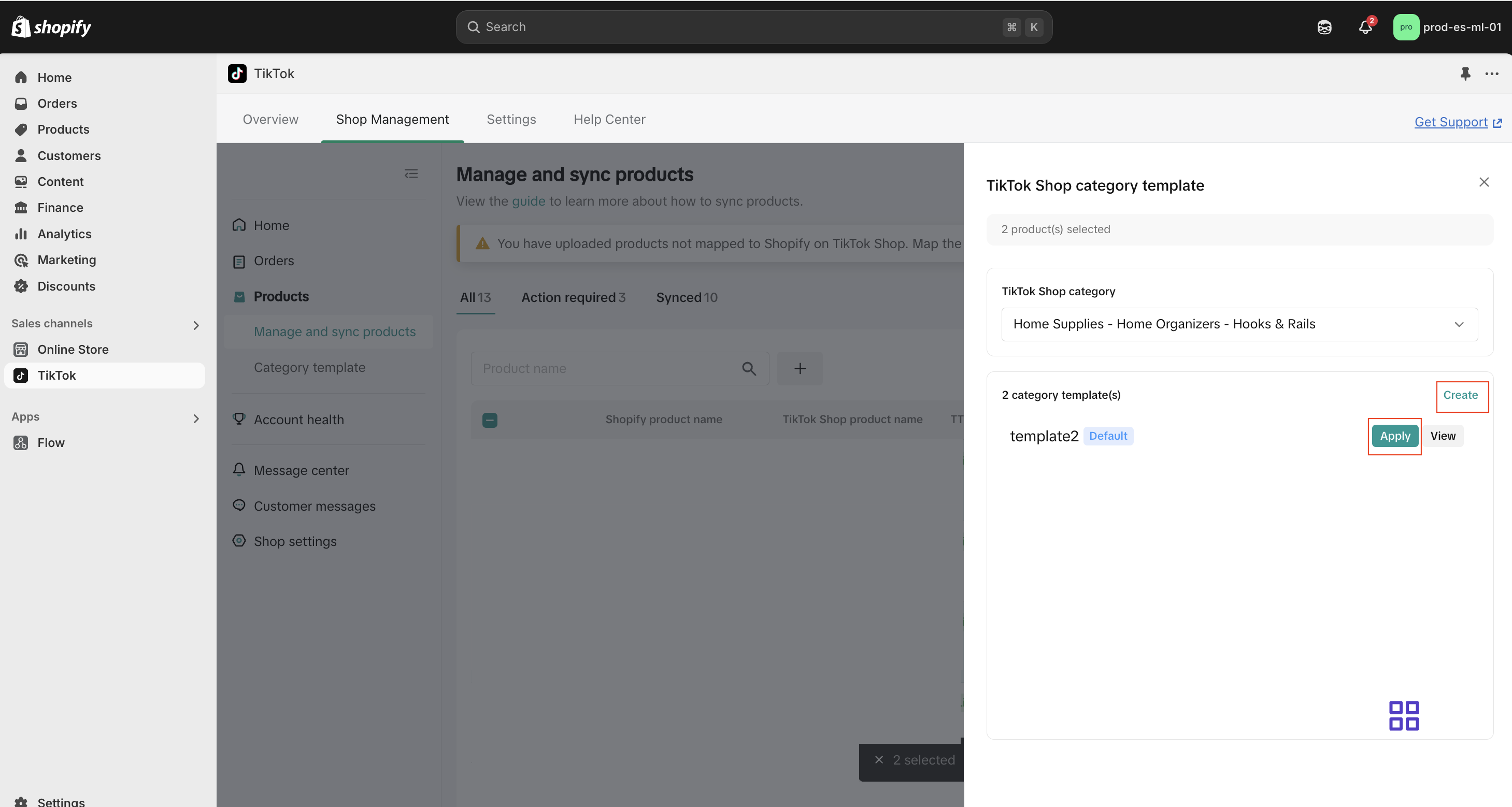
Task: Pin the TikTok app with the pin icon
Action: pos(1465,74)
